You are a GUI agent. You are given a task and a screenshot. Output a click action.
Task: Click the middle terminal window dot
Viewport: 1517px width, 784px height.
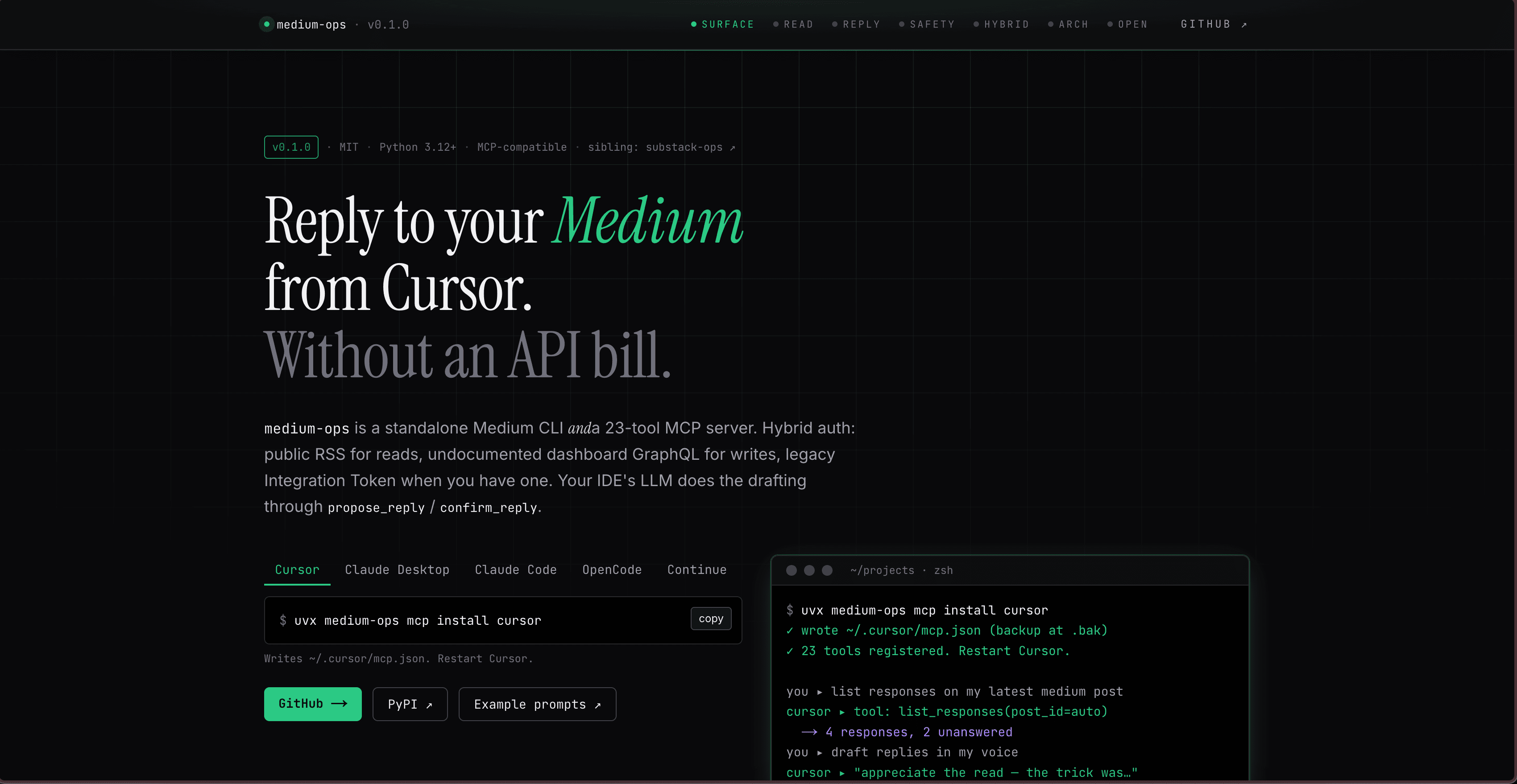pos(809,570)
